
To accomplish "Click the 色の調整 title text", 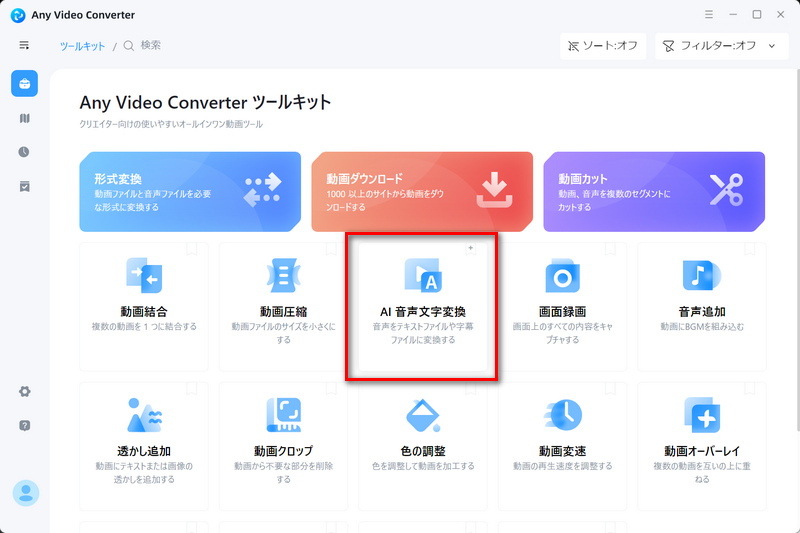I will tap(423, 451).
